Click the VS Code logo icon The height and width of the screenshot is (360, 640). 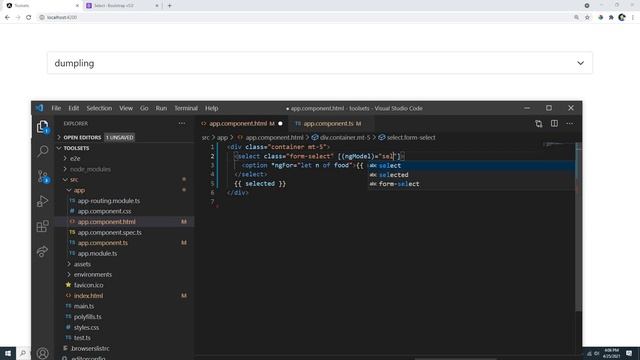point(39,108)
